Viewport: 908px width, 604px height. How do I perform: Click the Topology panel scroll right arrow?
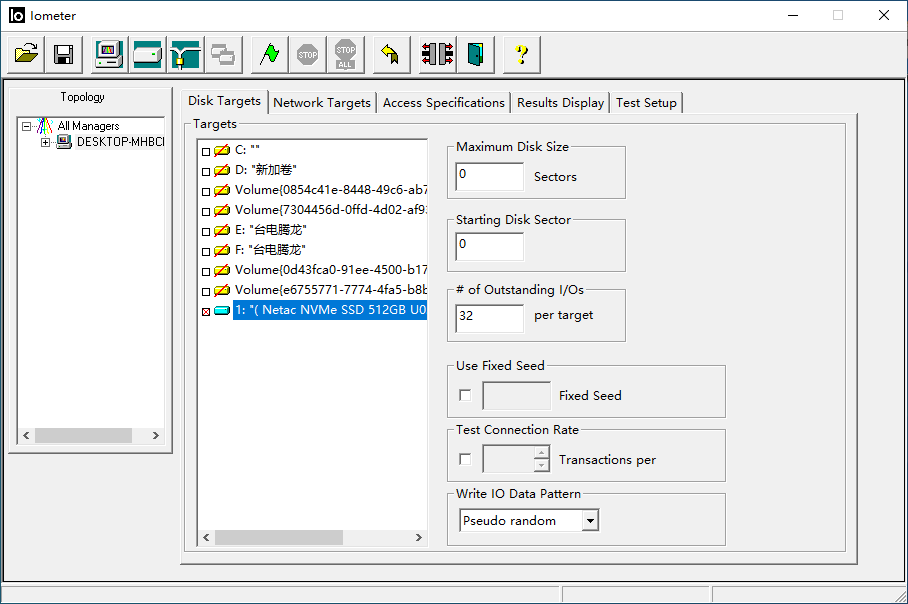coord(155,435)
